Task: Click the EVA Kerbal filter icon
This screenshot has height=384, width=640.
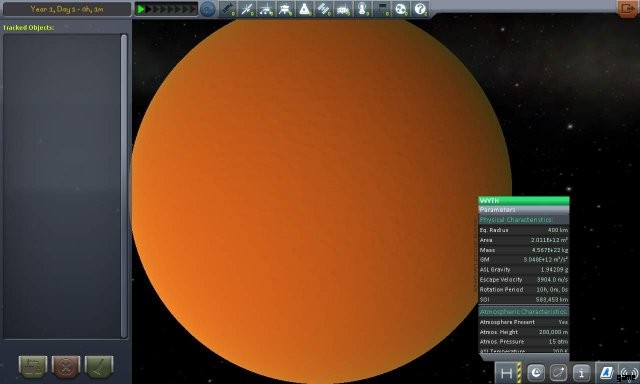Action: click(362, 9)
